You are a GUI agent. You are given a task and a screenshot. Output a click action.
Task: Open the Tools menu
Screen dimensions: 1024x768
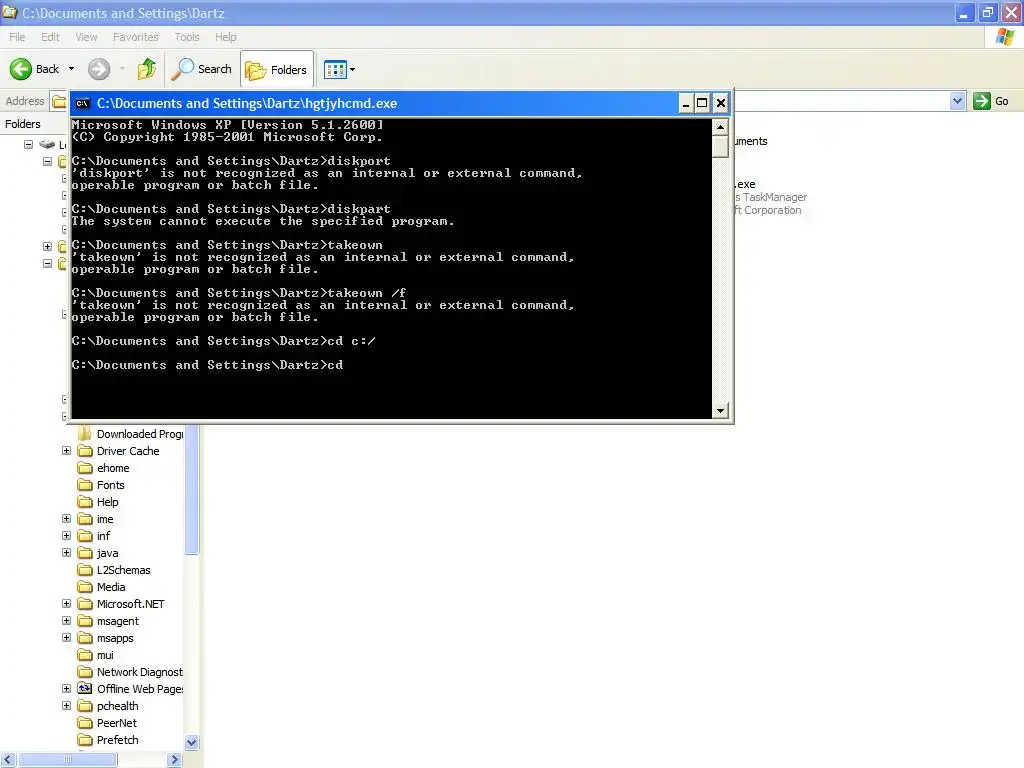[x=187, y=37]
